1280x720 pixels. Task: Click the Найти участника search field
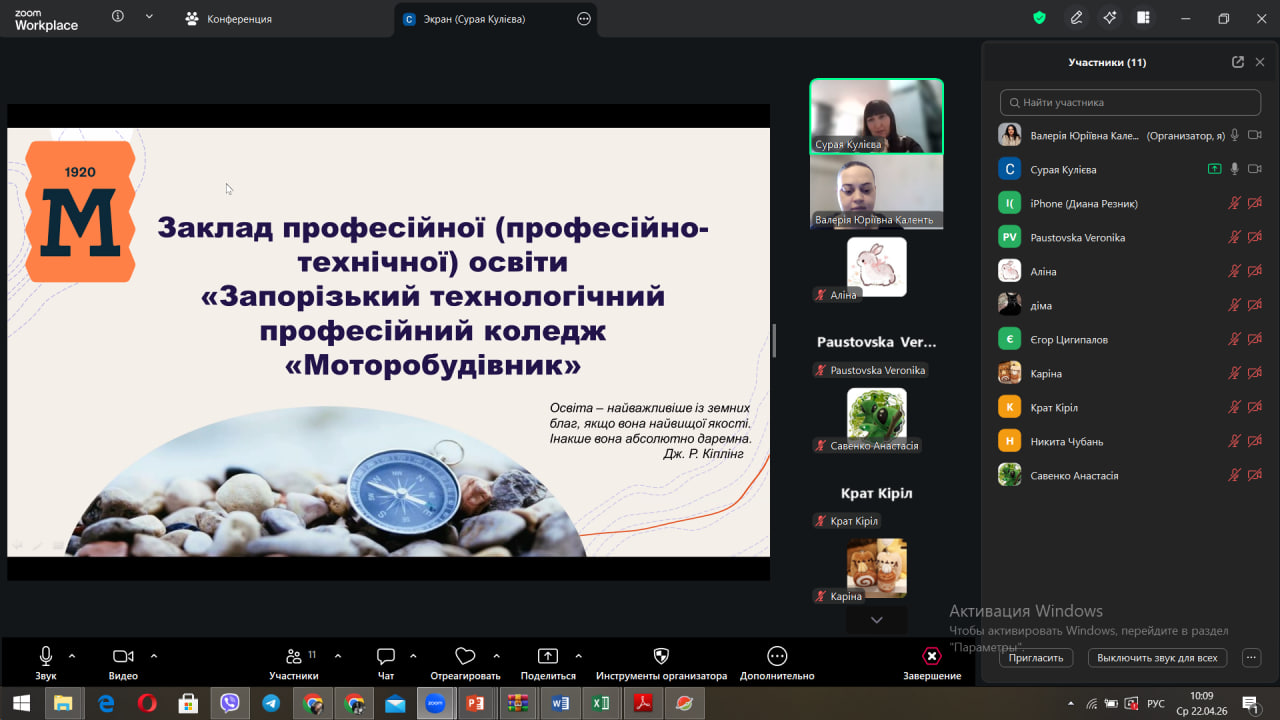pyautogui.click(x=1130, y=102)
